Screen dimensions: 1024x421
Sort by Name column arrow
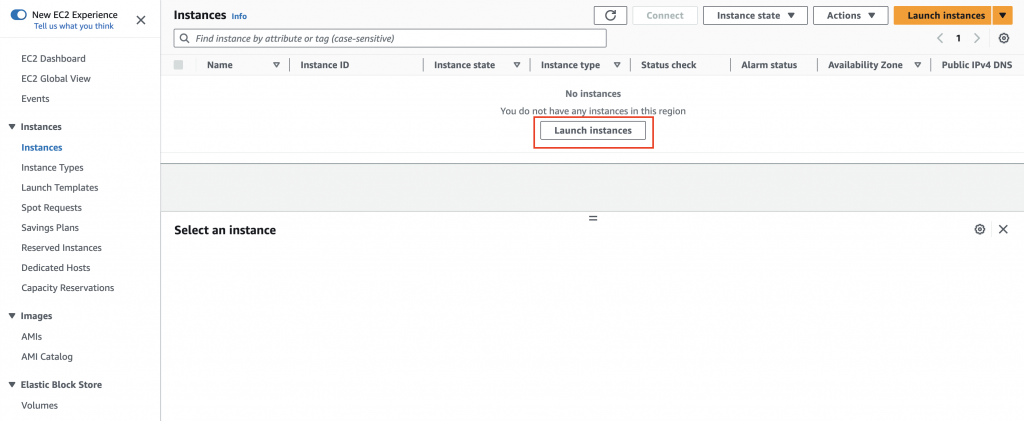276,65
